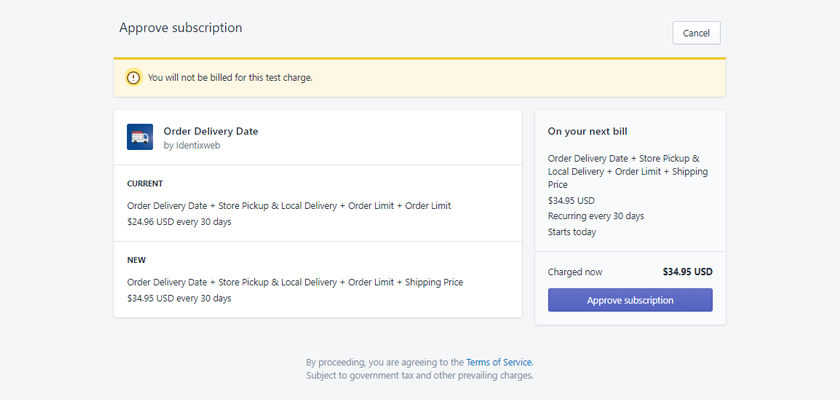
Task: Open the Terms of Service link
Action: [x=499, y=363]
